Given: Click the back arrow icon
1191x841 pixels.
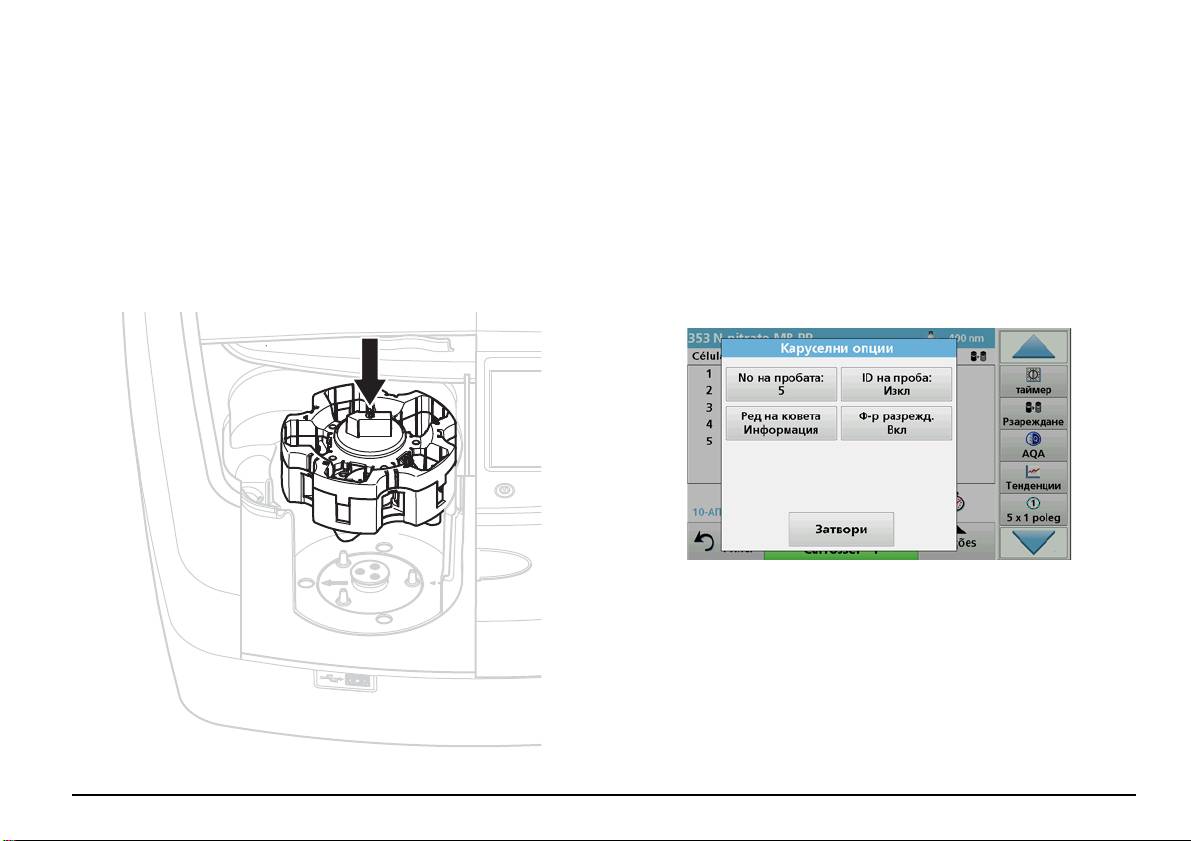Looking at the screenshot, I should (x=703, y=543).
